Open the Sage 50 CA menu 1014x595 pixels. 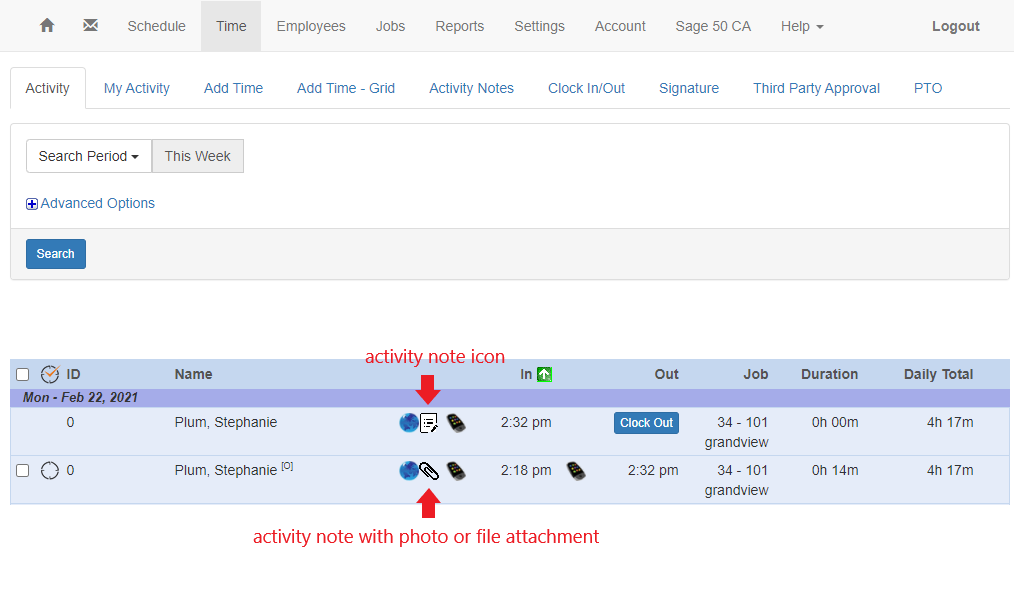coord(713,26)
